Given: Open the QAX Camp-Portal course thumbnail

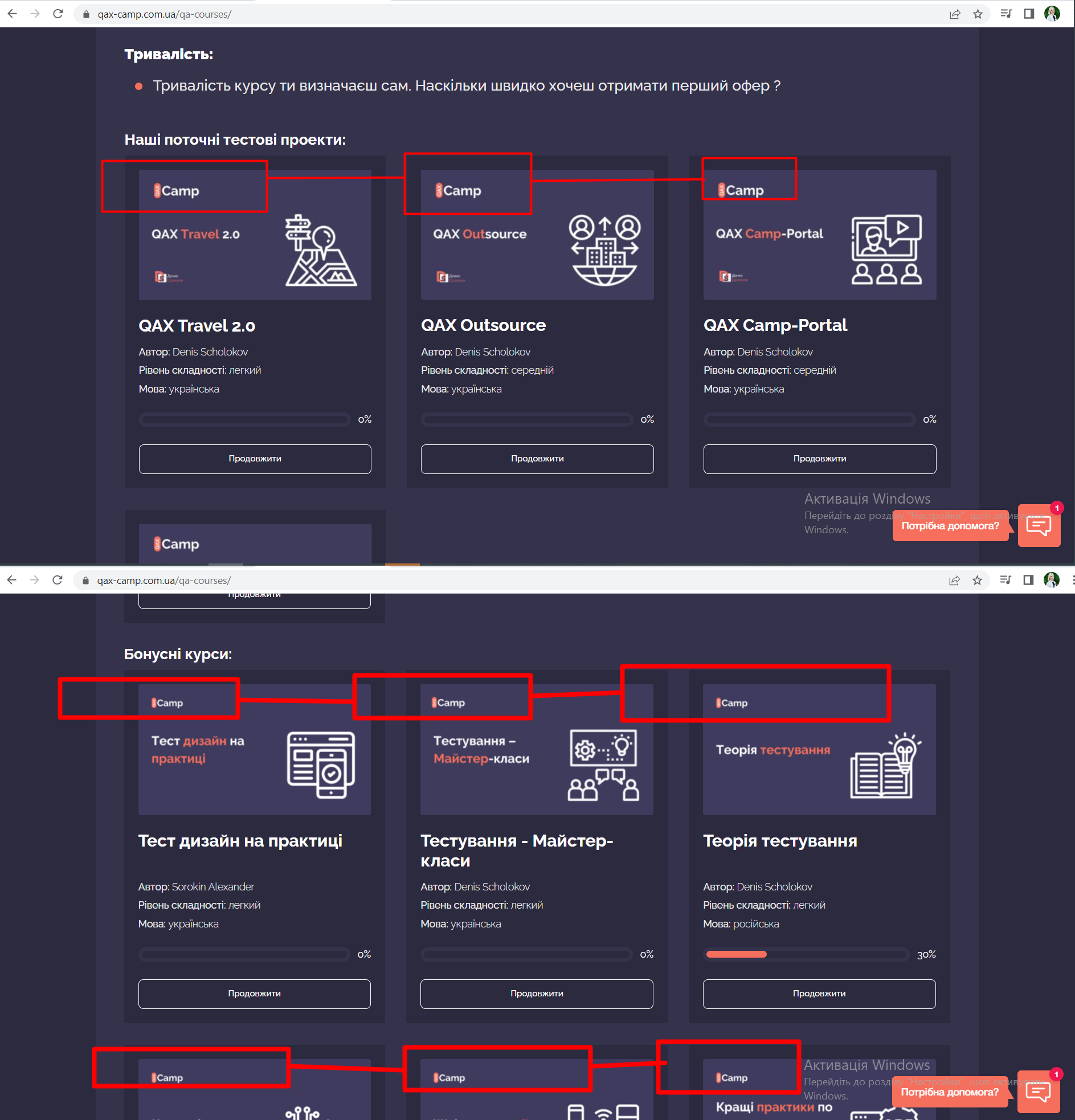Looking at the screenshot, I should 819,235.
